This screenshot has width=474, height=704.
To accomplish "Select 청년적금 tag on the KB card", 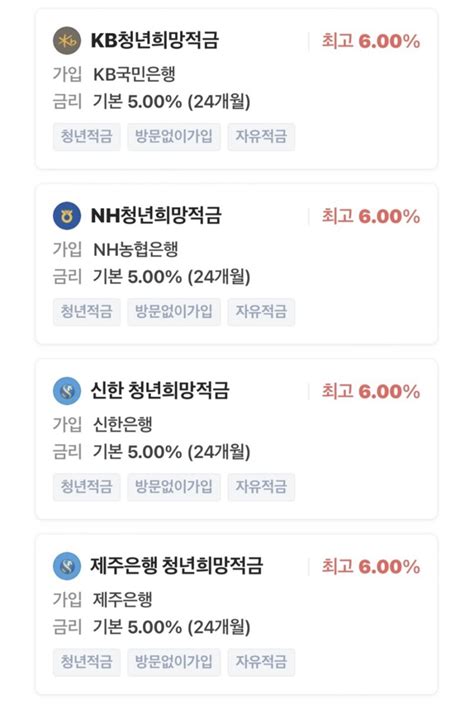I will click(x=87, y=136).
